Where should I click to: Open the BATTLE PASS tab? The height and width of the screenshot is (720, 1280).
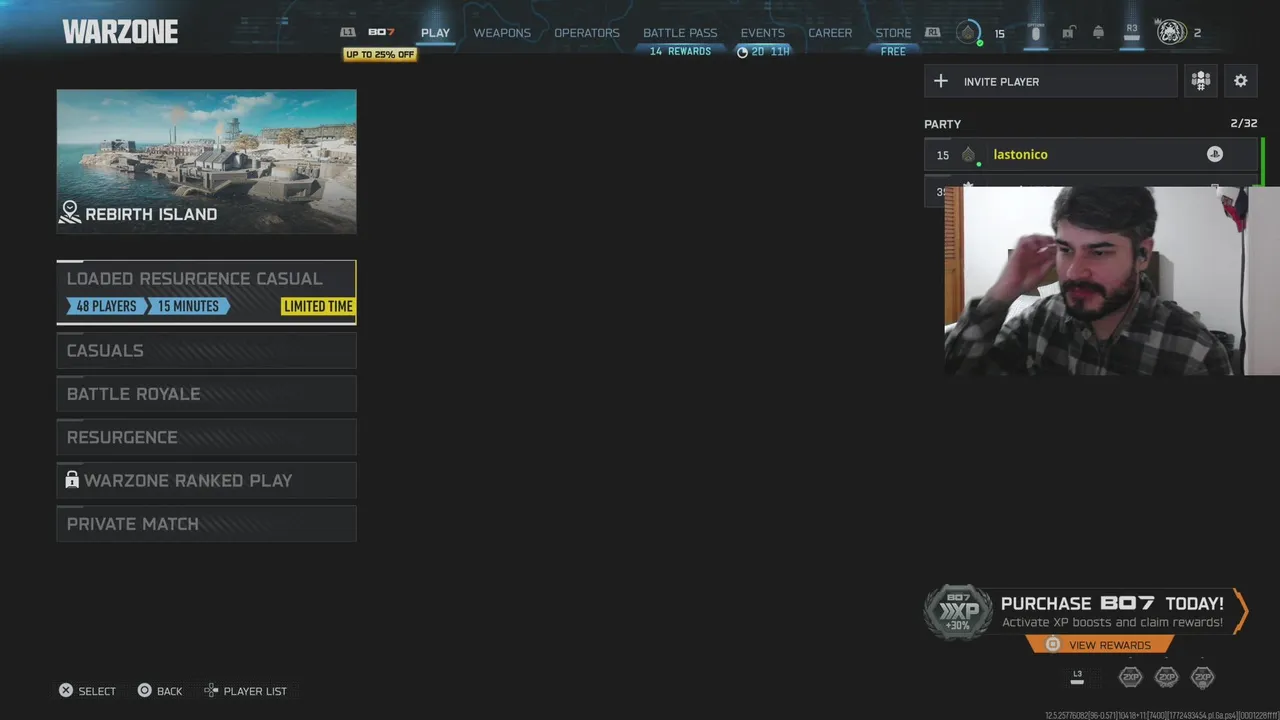point(680,33)
